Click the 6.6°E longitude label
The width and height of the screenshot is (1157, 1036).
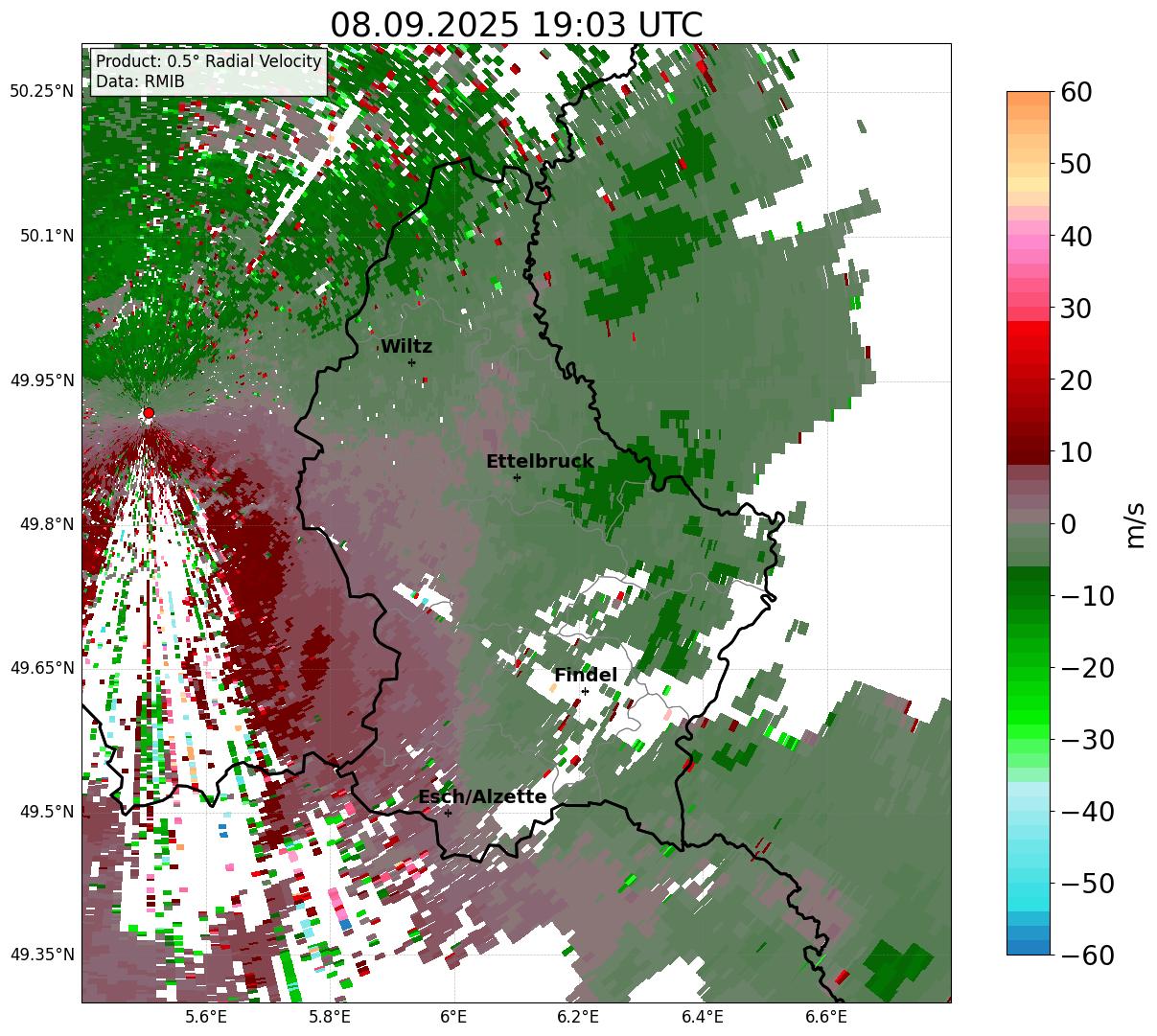click(x=825, y=1017)
